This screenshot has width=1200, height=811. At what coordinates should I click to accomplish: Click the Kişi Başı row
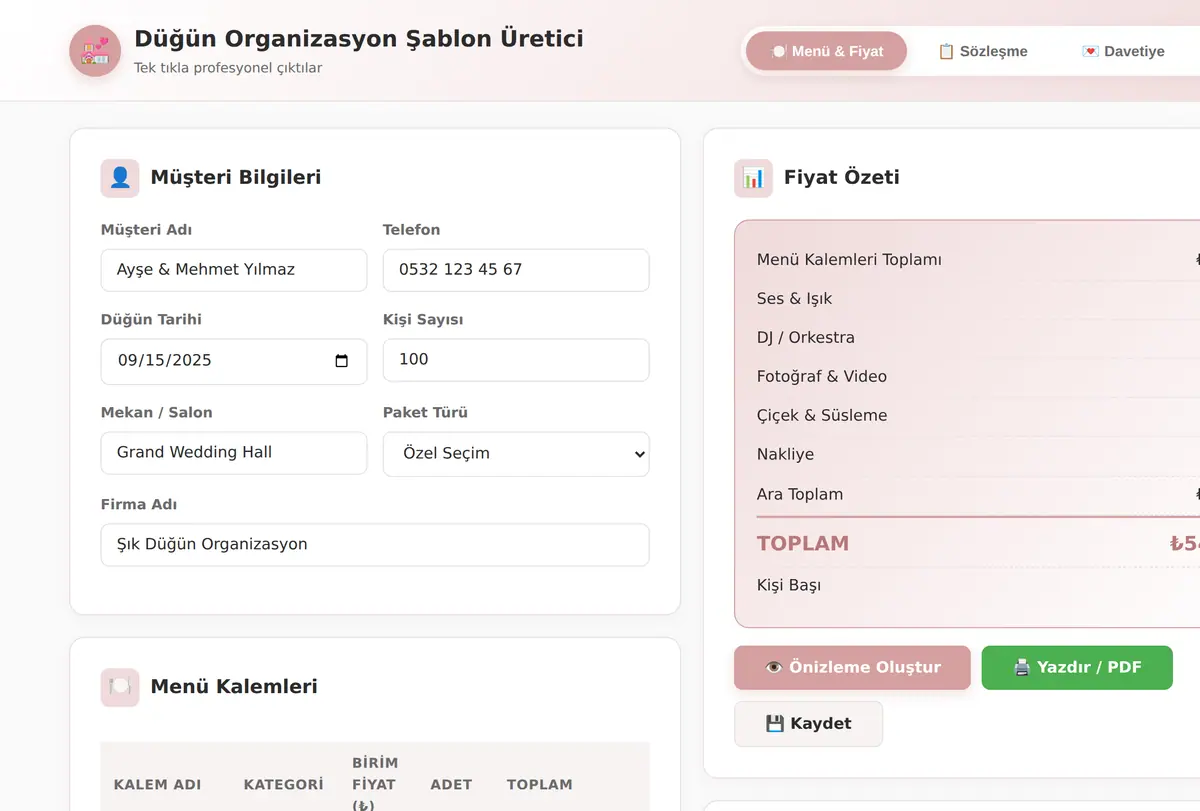(978, 585)
